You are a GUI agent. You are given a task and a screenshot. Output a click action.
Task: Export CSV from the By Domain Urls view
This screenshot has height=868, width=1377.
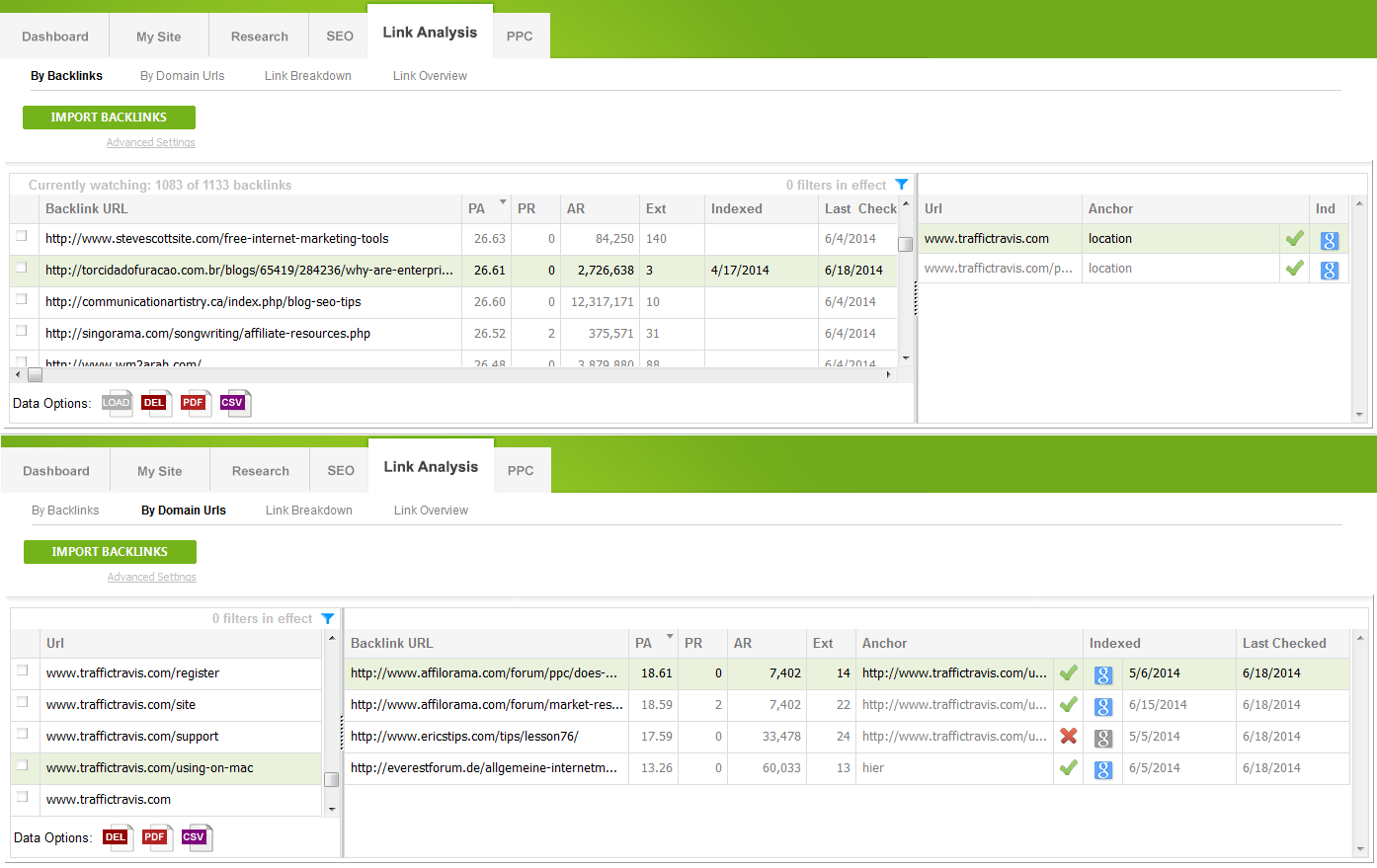(197, 837)
